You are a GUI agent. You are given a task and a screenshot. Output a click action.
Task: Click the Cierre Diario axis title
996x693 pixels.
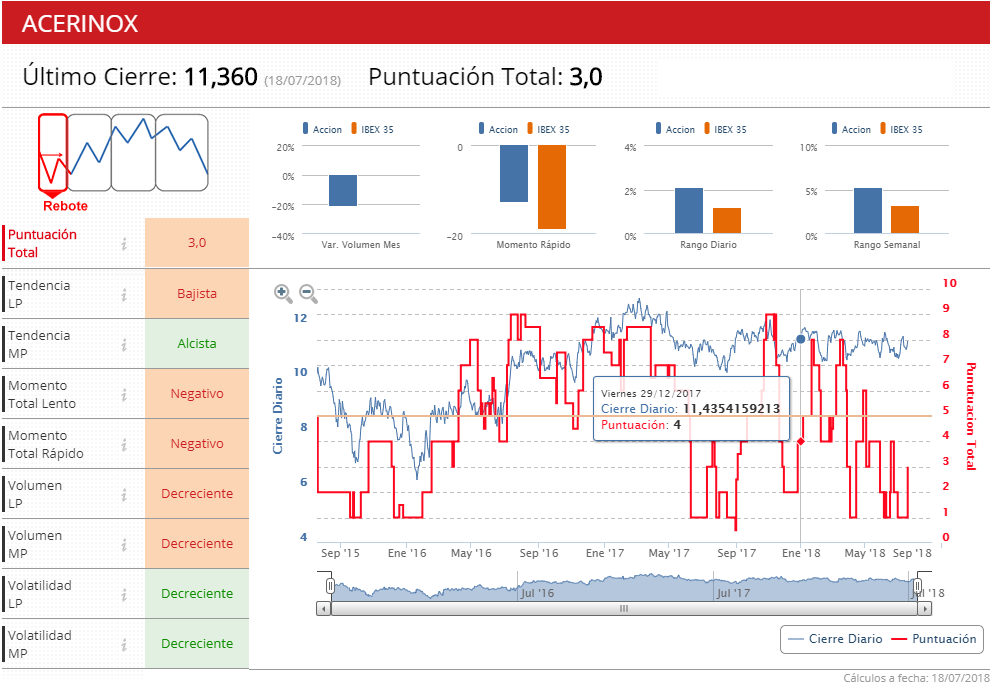(x=278, y=416)
